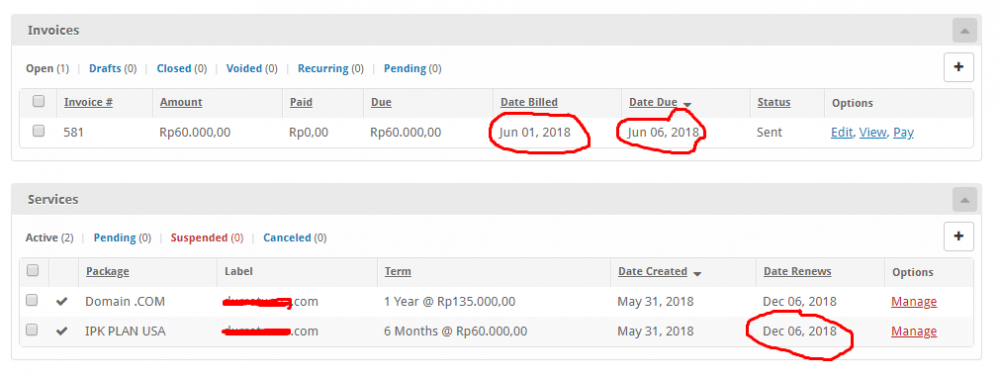This screenshot has height=380, width=1000.
Task: Click the sort arrow next to Date Due
Action: tap(687, 104)
